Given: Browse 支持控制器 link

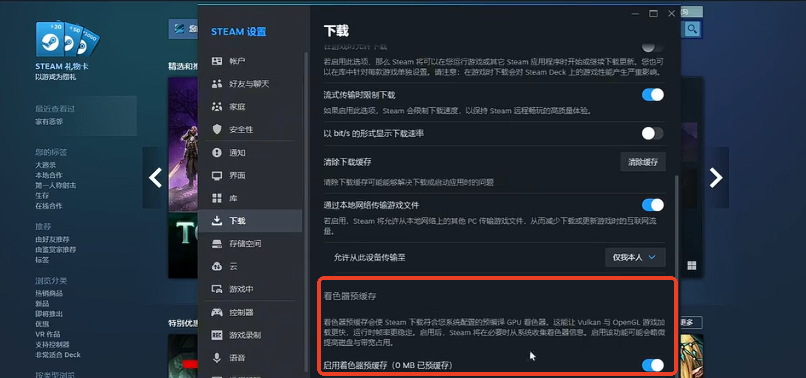Looking at the screenshot, I should 52,345.
